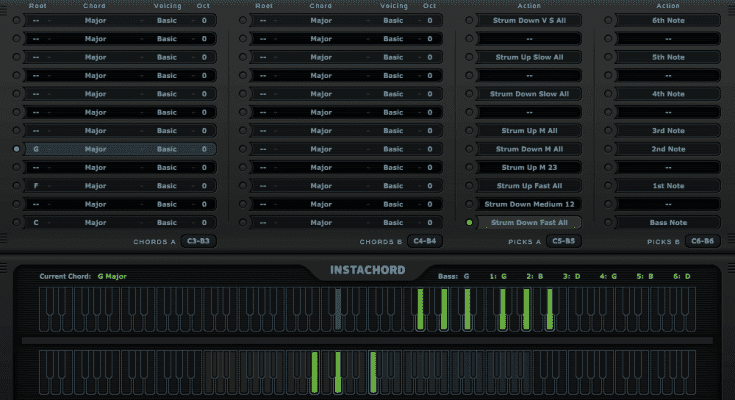735x400 pixels.
Task: Click the LED beside Strum Down V S All
Action: pos(468,20)
